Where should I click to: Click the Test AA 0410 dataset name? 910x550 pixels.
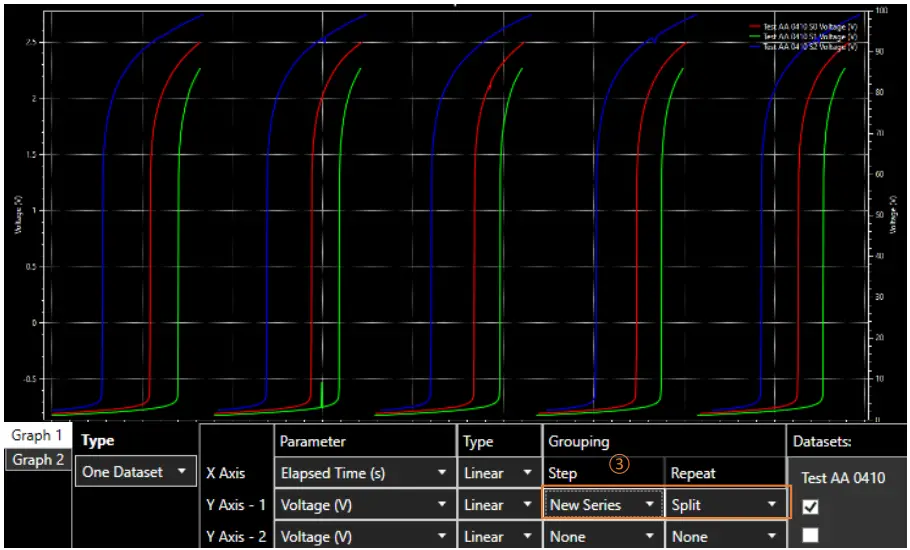click(843, 478)
